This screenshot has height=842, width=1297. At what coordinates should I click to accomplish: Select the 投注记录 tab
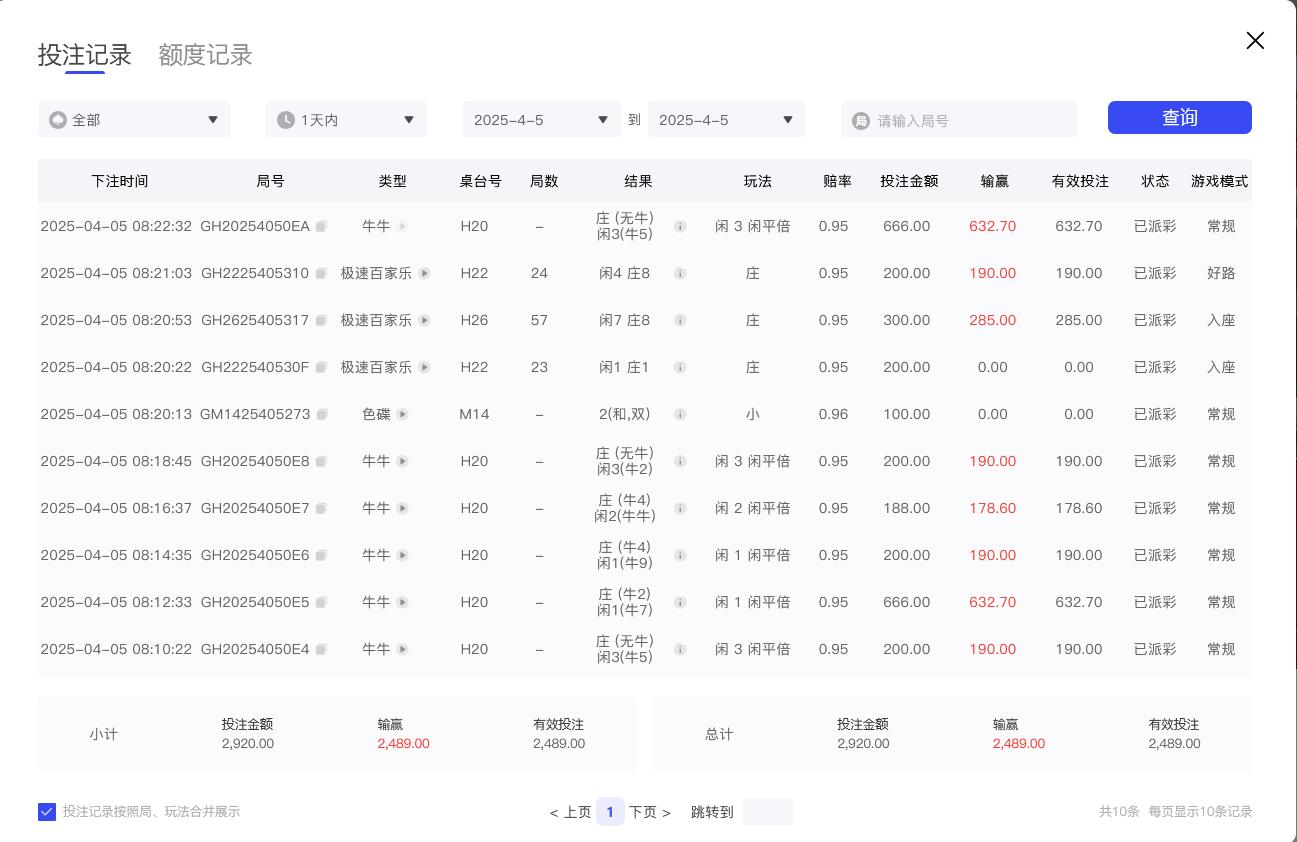point(85,55)
